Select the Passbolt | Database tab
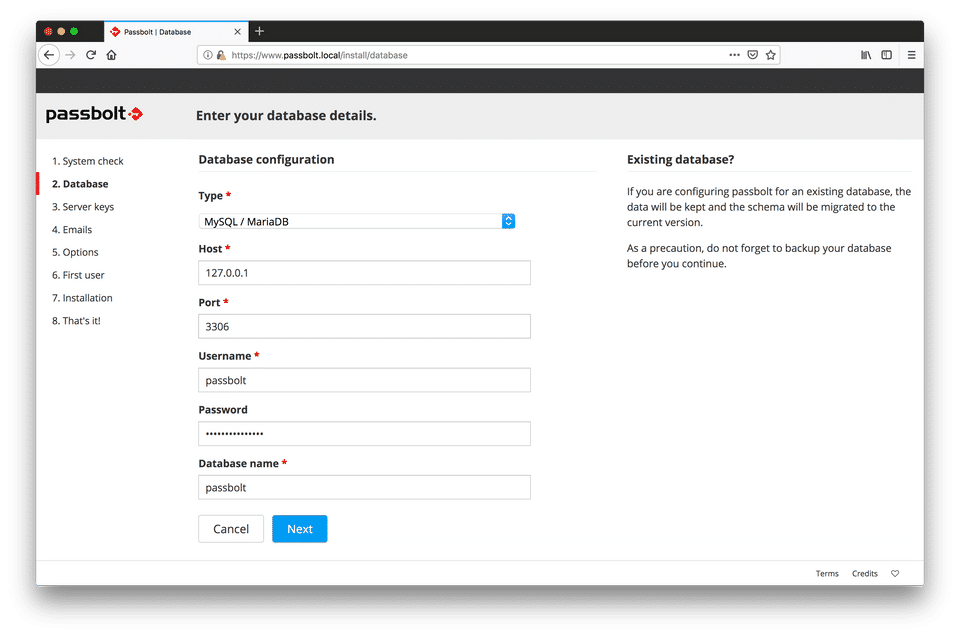The width and height of the screenshot is (960, 637). pyautogui.click(x=165, y=31)
